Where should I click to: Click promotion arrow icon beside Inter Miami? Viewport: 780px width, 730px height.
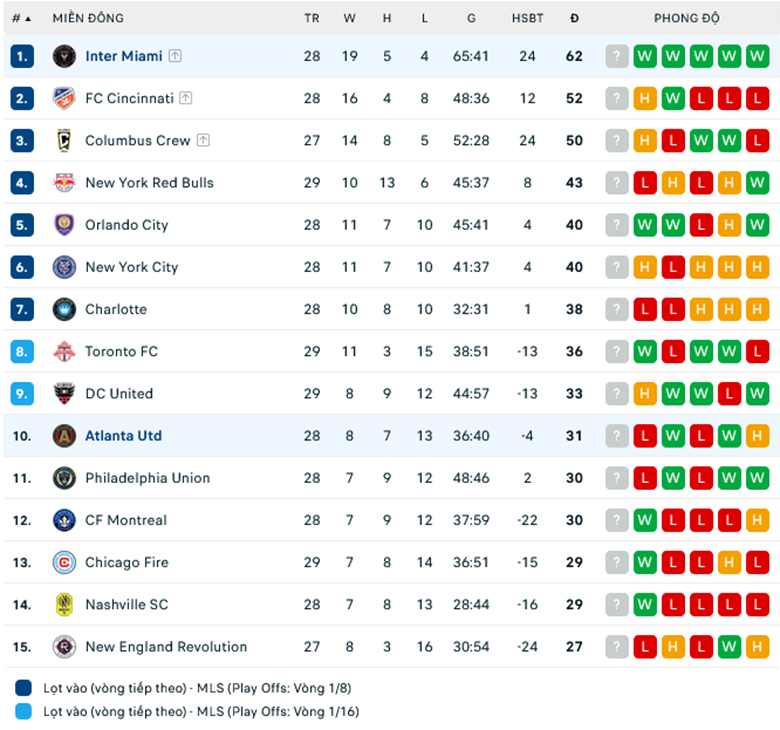(x=175, y=56)
